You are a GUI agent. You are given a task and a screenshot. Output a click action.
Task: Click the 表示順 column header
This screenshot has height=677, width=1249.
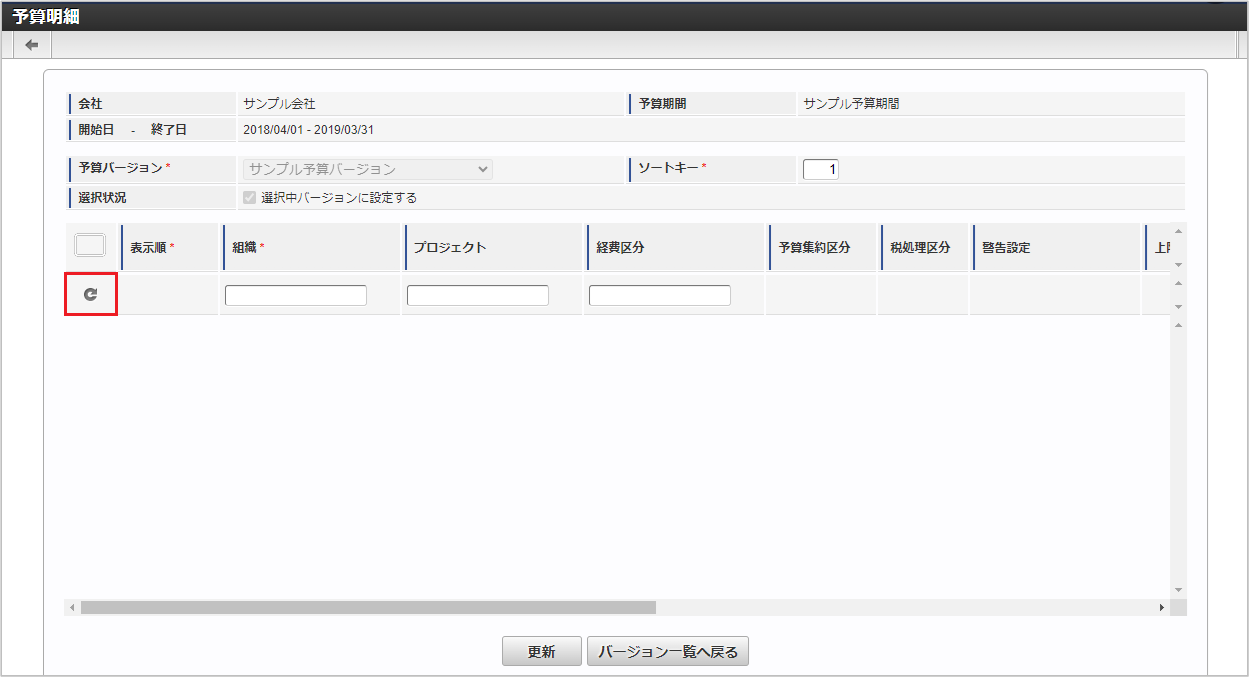170,247
